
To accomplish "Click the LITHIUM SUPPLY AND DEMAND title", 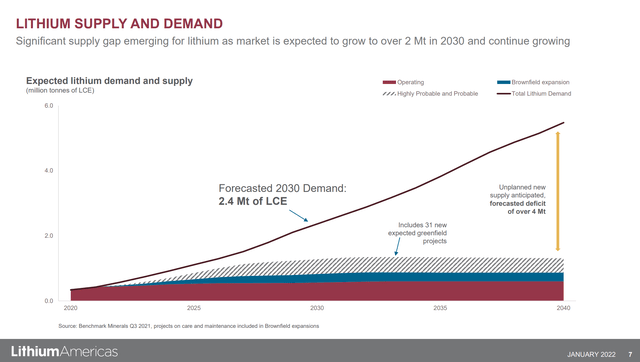I will (x=119, y=24).
